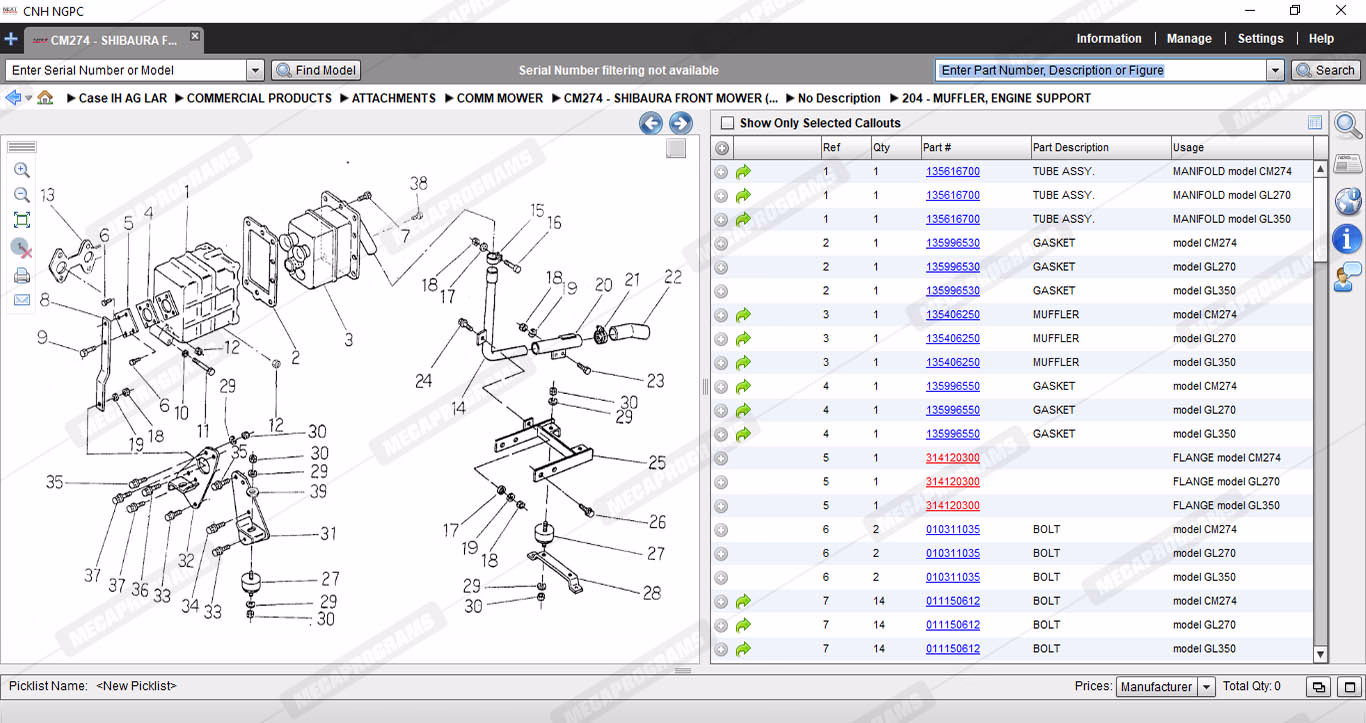Add the first TUBE ASSY. row to picklist

click(x=721, y=172)
